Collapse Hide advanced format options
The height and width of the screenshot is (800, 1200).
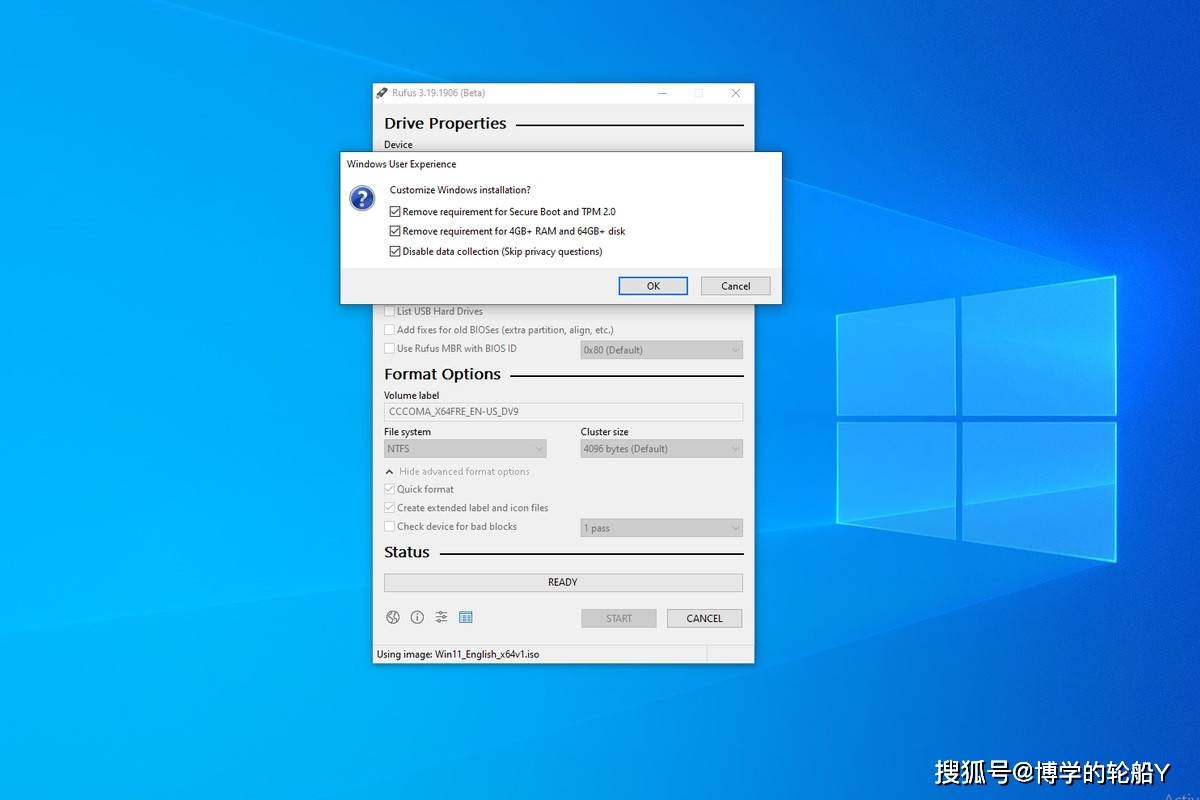[x=457, y=471]
